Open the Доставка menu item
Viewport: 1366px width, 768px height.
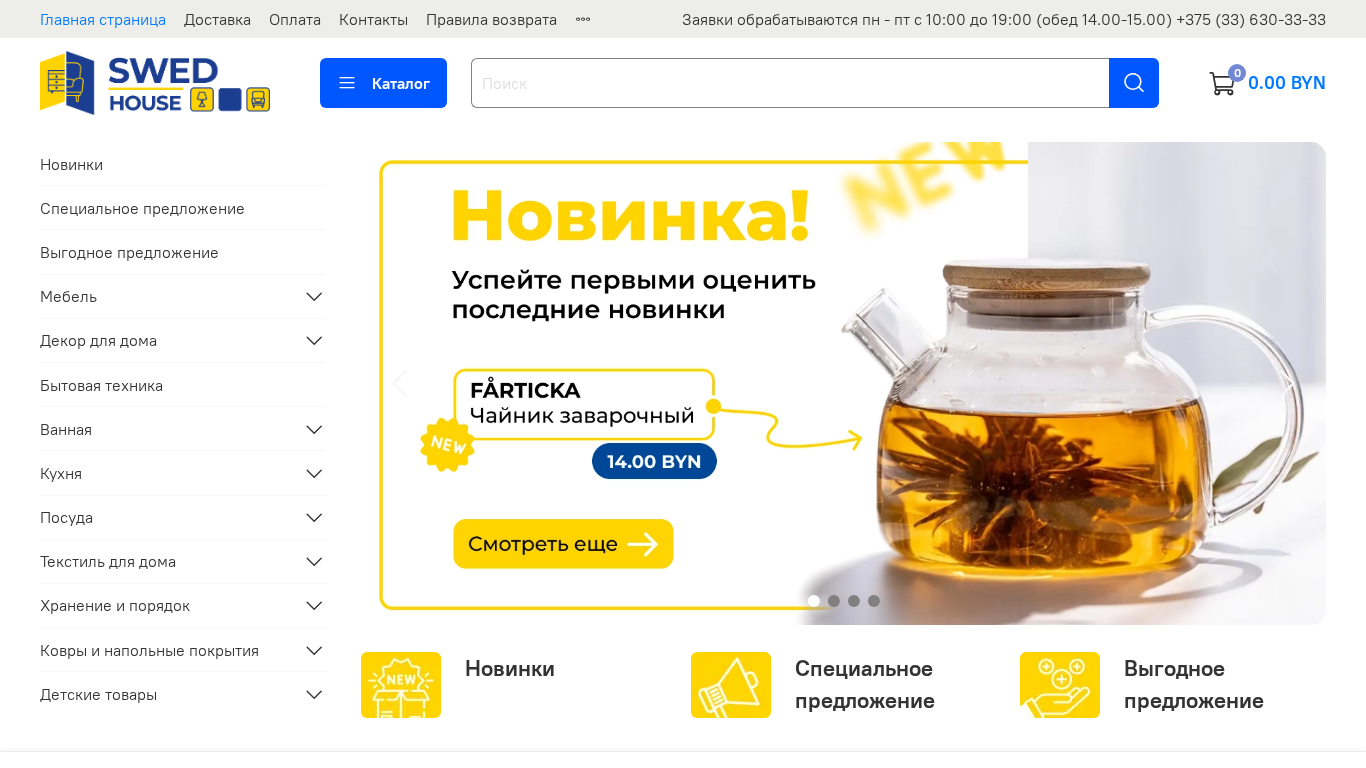click(x=217, y=20)
